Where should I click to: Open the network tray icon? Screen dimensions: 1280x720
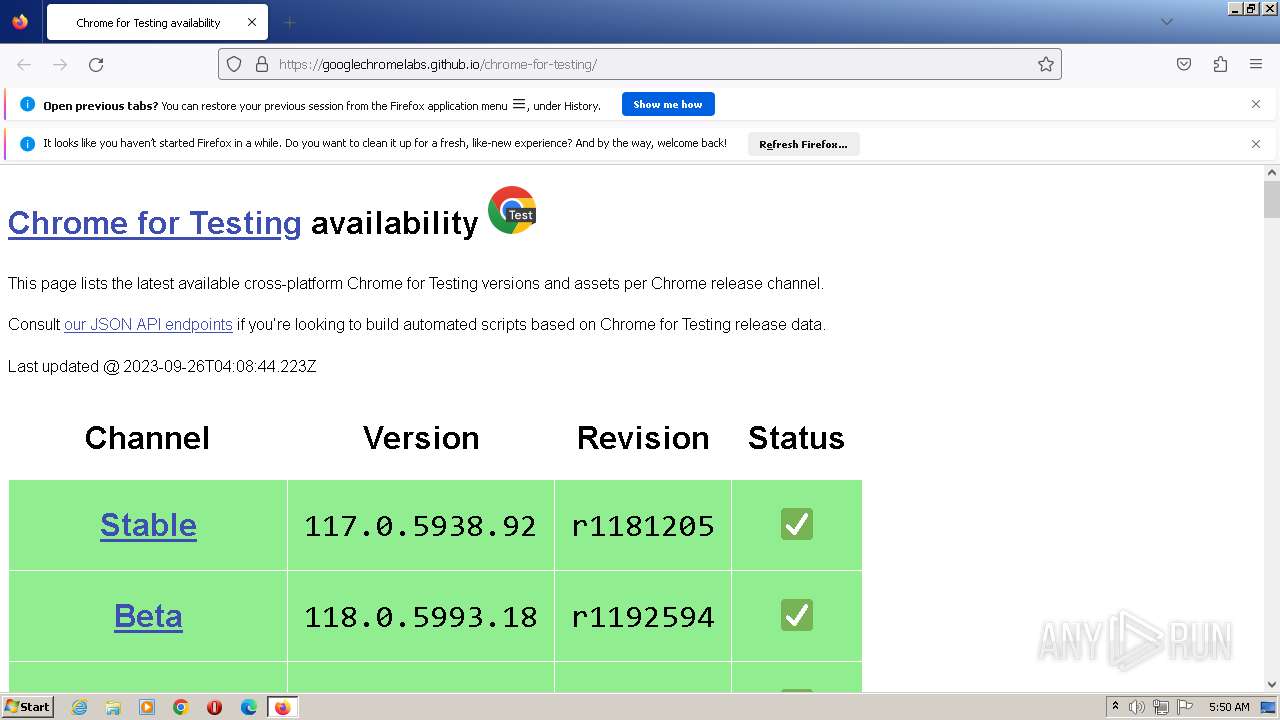click(1161, 707)
